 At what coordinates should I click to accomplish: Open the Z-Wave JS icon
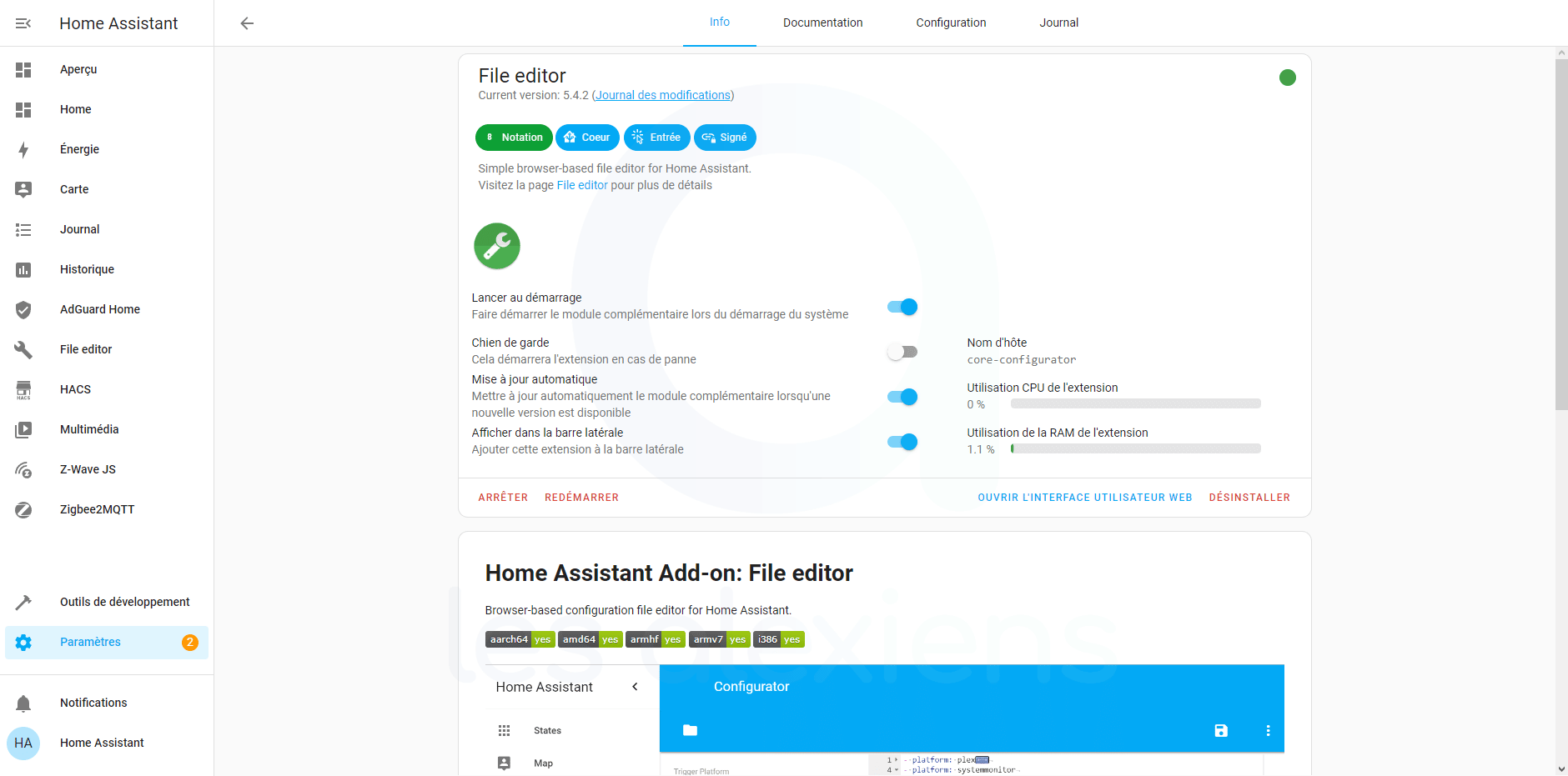click(x=23, y=470)
